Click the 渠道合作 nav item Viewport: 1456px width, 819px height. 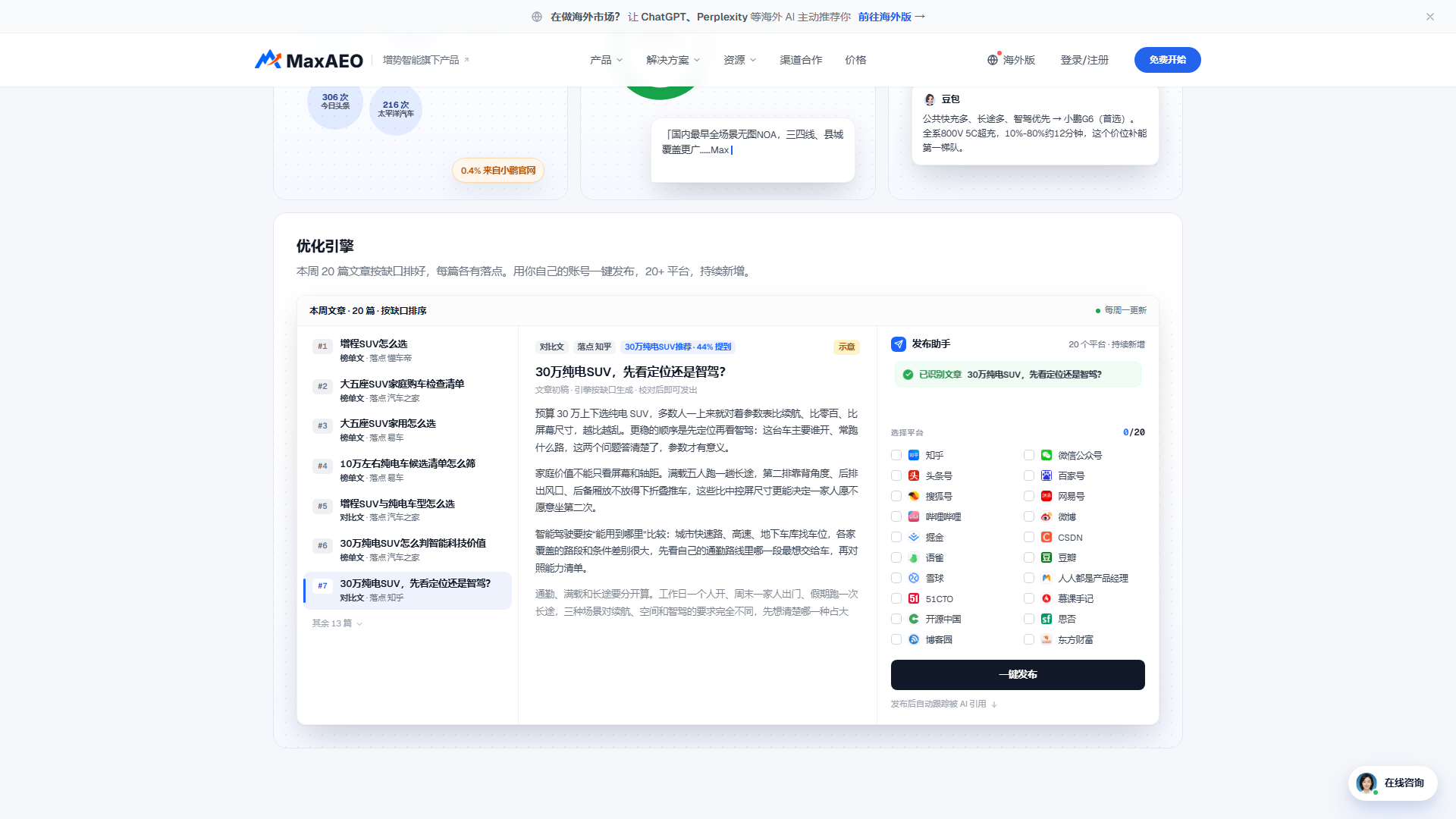[801, 60]
